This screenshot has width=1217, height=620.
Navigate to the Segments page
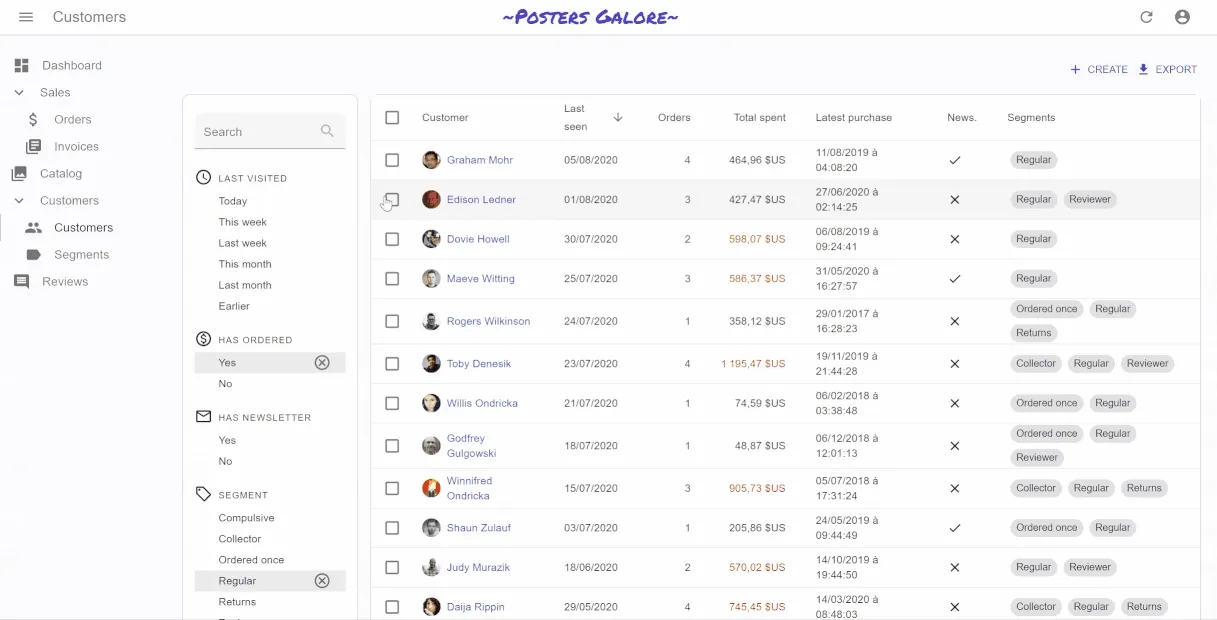coord(83,254)
